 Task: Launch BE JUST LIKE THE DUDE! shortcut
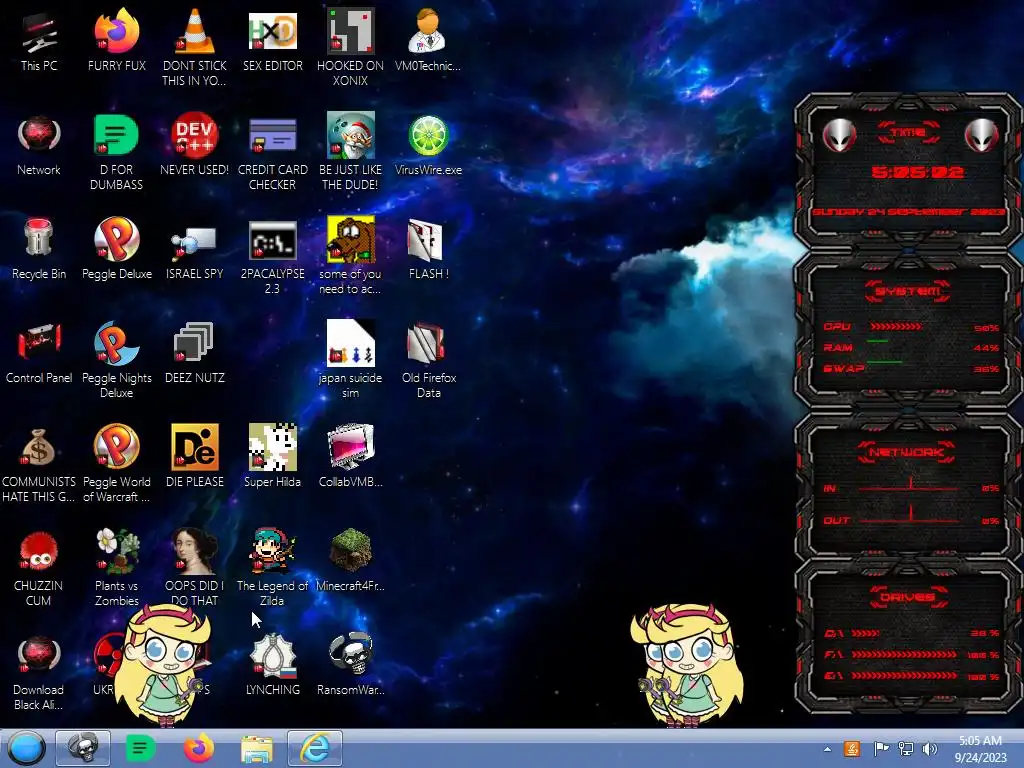(x=350, y=152)
